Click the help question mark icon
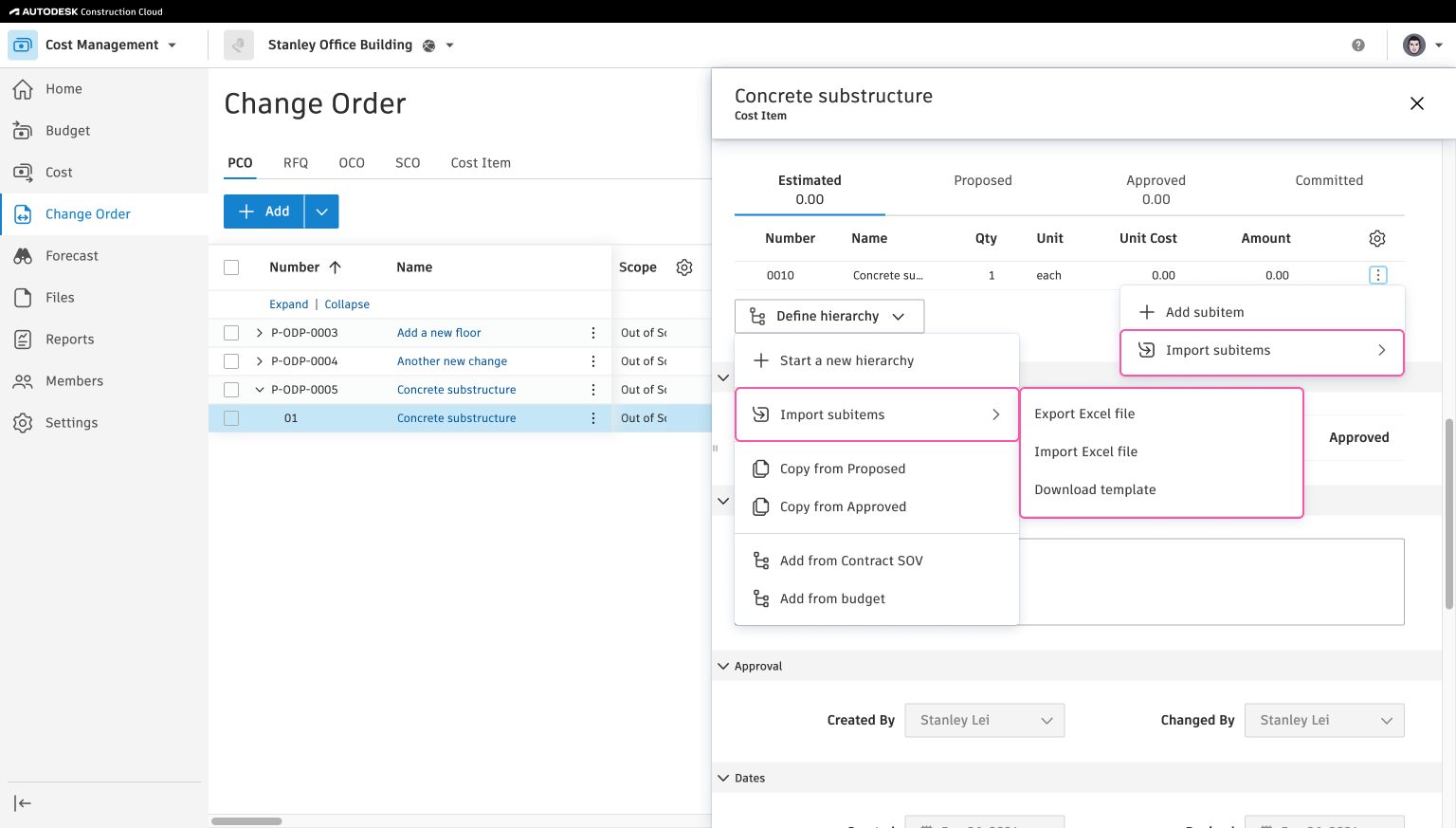The image size is (1456, 828). point(1357,45)
